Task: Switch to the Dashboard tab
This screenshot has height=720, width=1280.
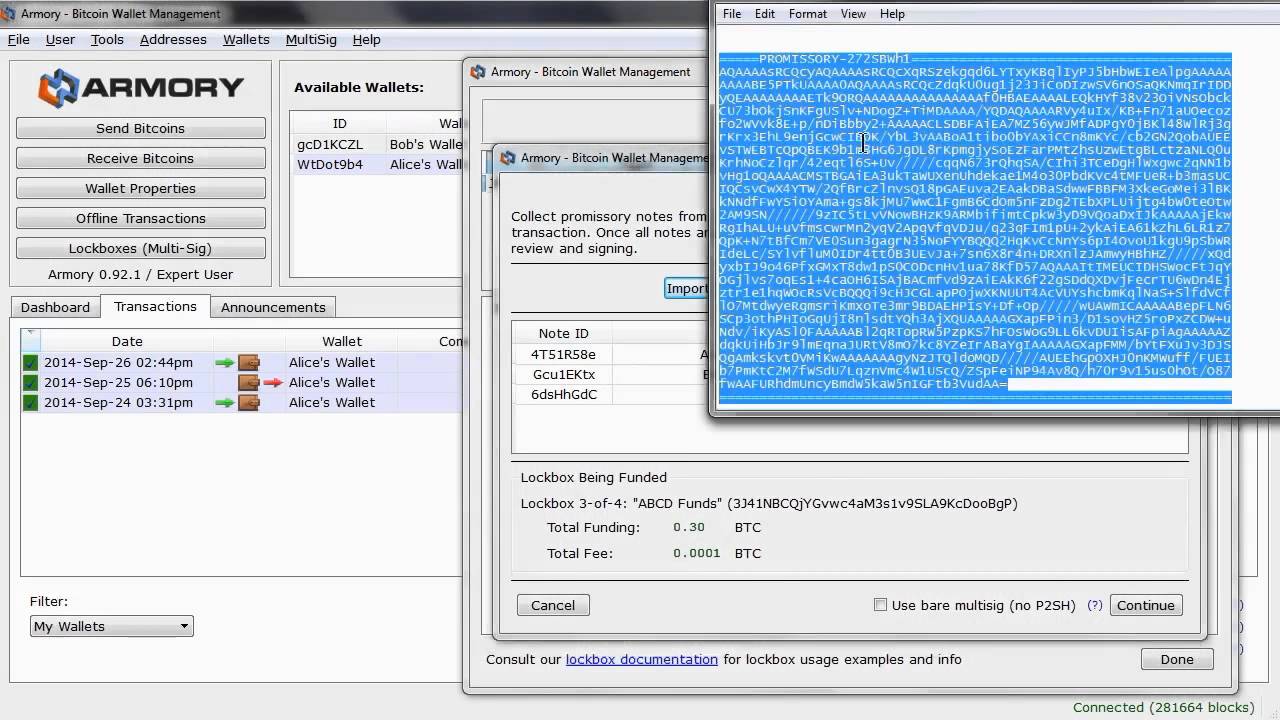Action: pos(55,307)
